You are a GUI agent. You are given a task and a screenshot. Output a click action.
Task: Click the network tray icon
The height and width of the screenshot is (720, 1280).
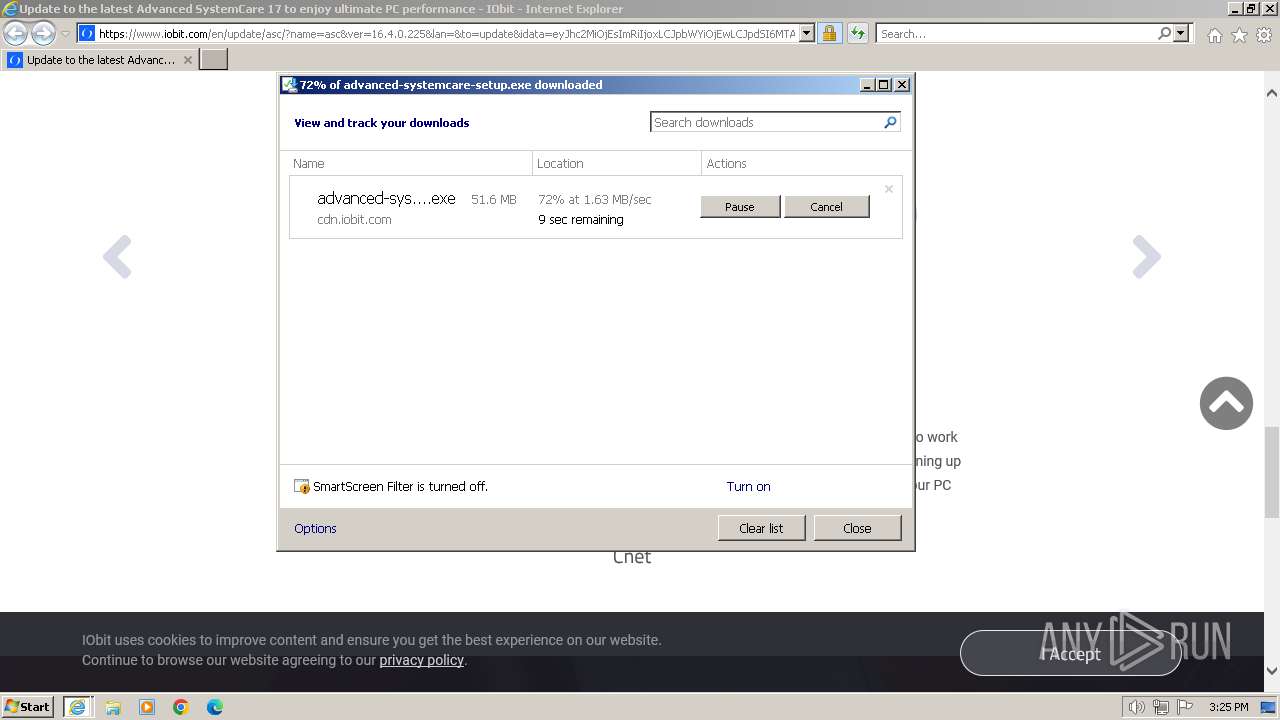click(1161, 707)
